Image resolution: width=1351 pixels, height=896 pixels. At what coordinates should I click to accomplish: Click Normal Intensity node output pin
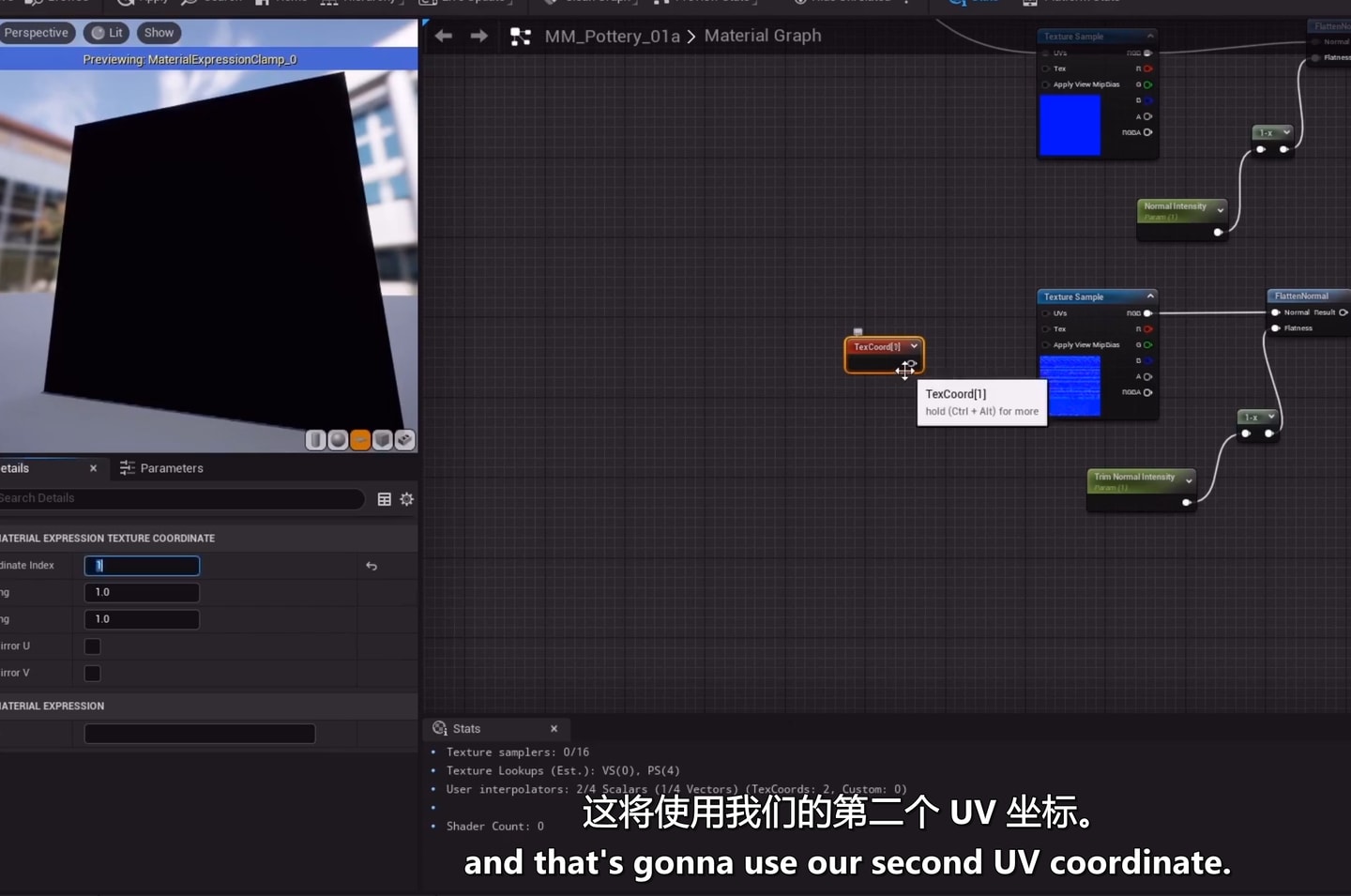(x=1218, y=232)
